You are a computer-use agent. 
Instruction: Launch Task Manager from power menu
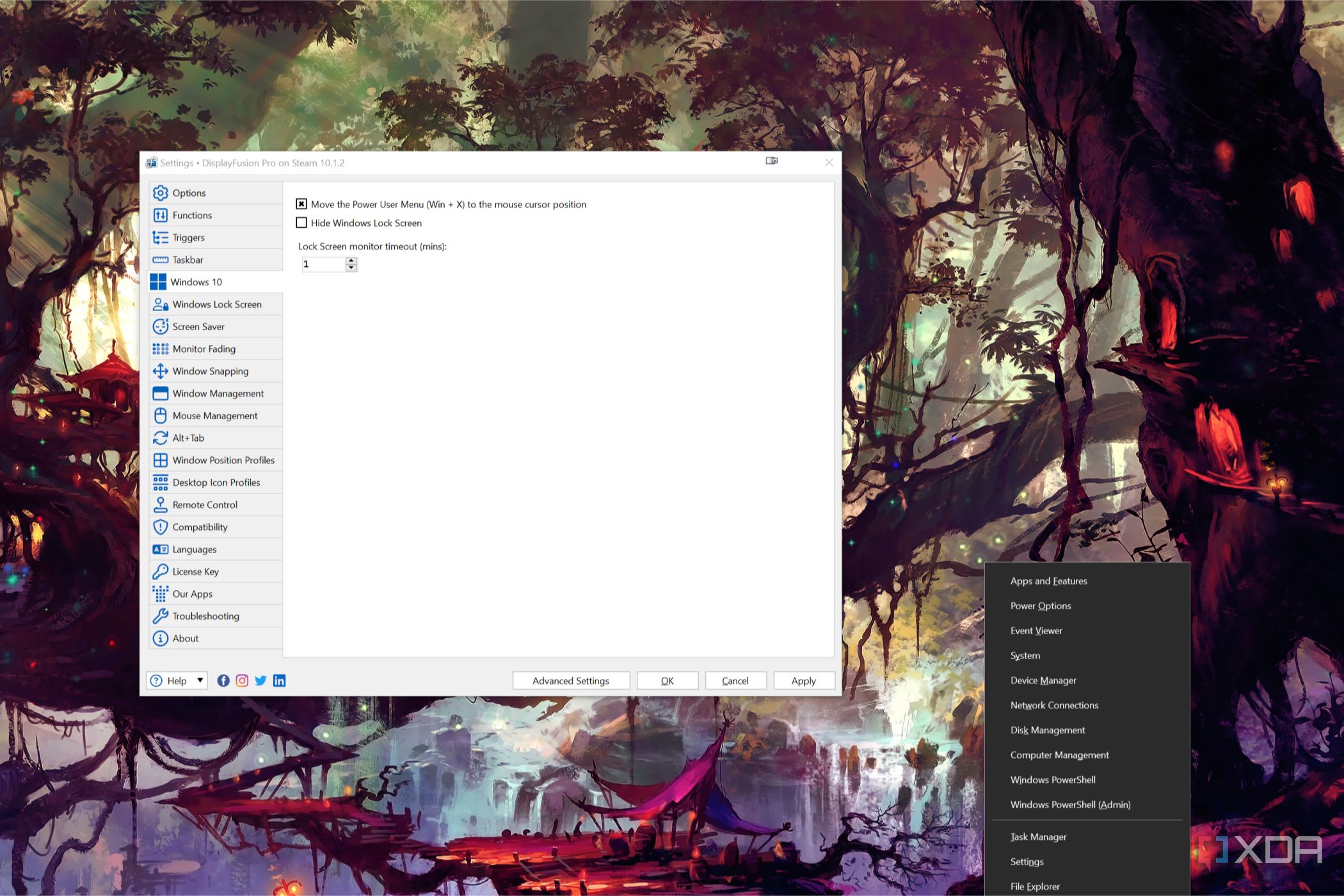(1038, 836)
